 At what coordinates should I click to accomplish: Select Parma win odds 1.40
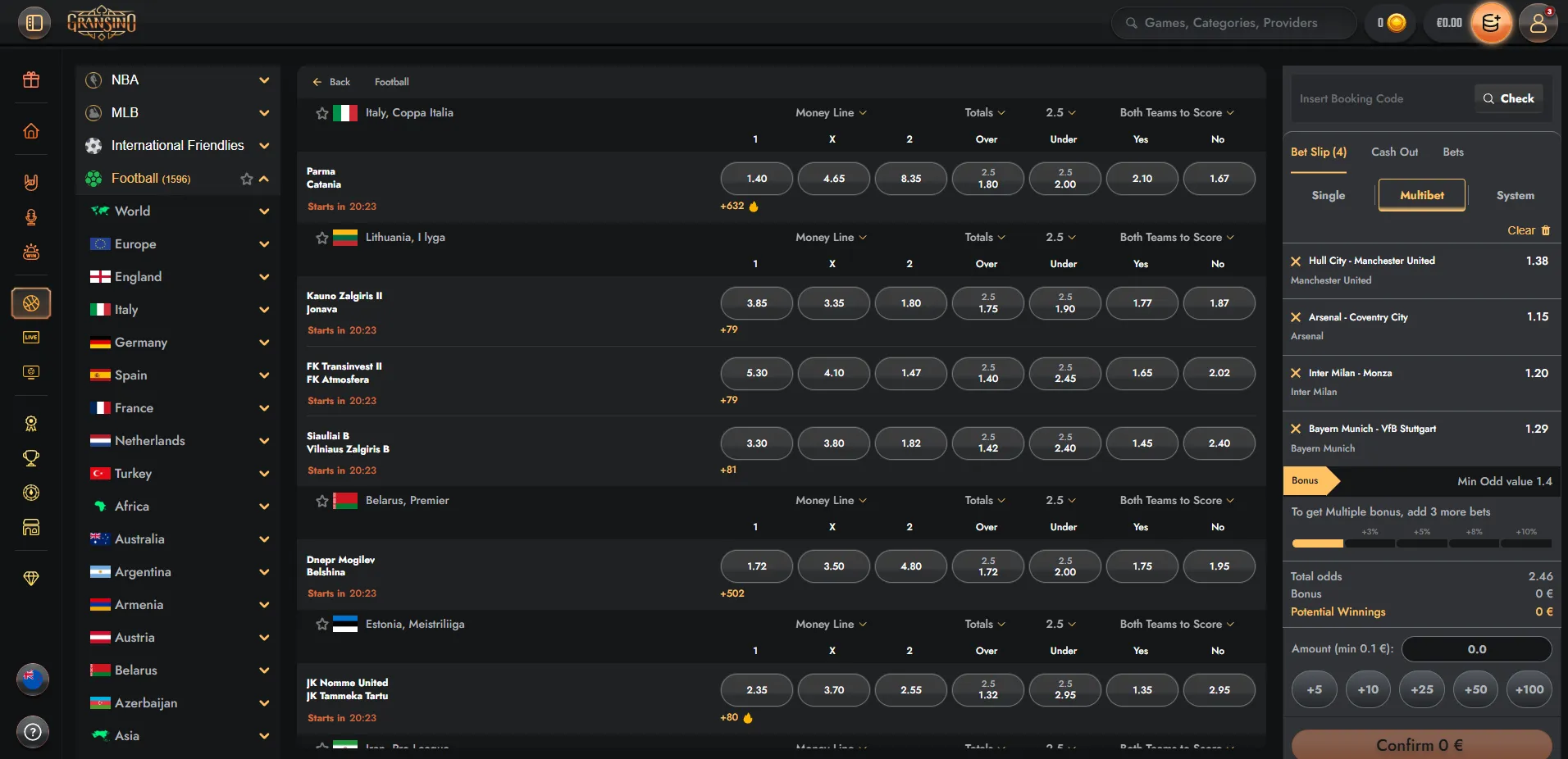click(x=757, y=179)
